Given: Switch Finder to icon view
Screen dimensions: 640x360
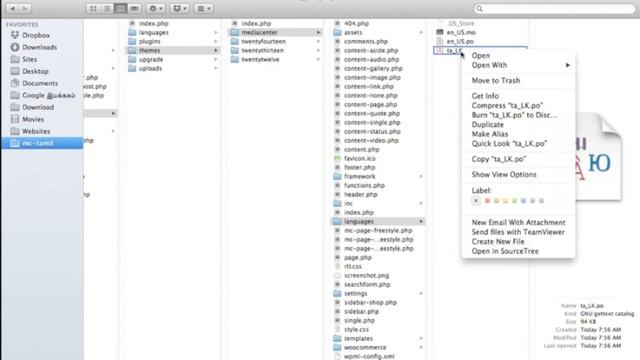Looking at the screenshot, I should coord(93,8).
